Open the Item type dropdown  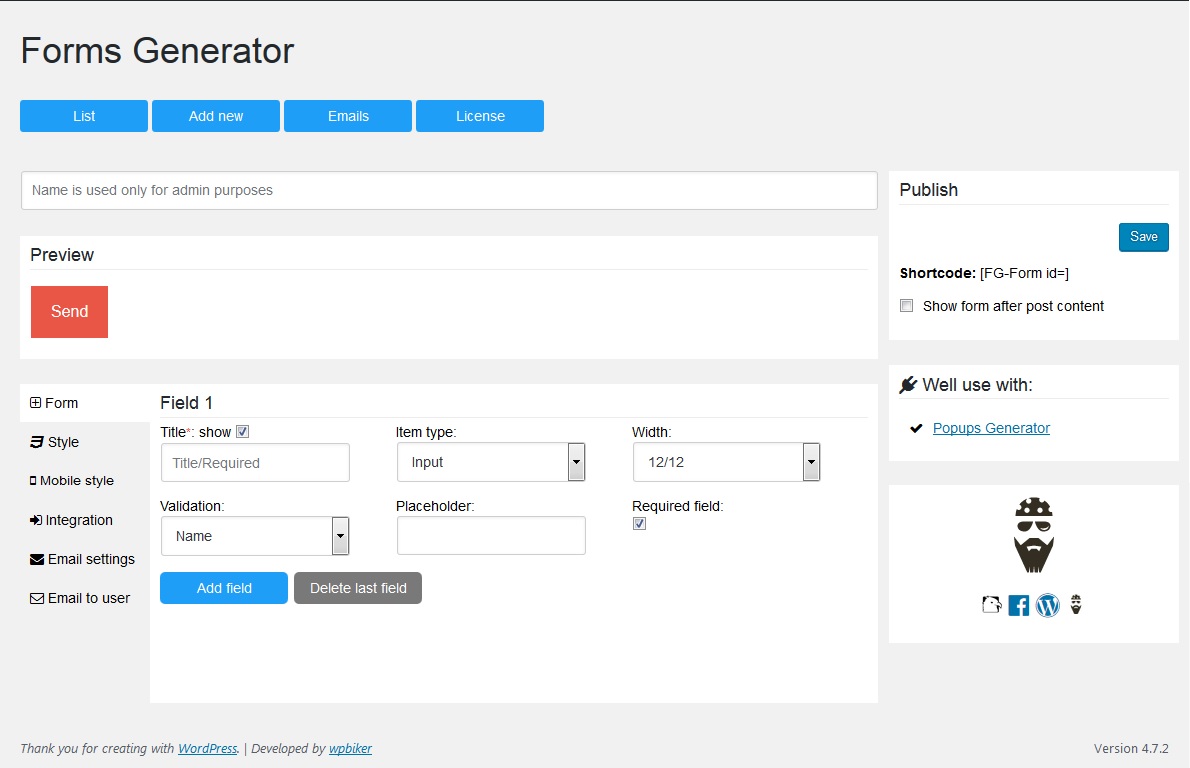coord(491,462)
